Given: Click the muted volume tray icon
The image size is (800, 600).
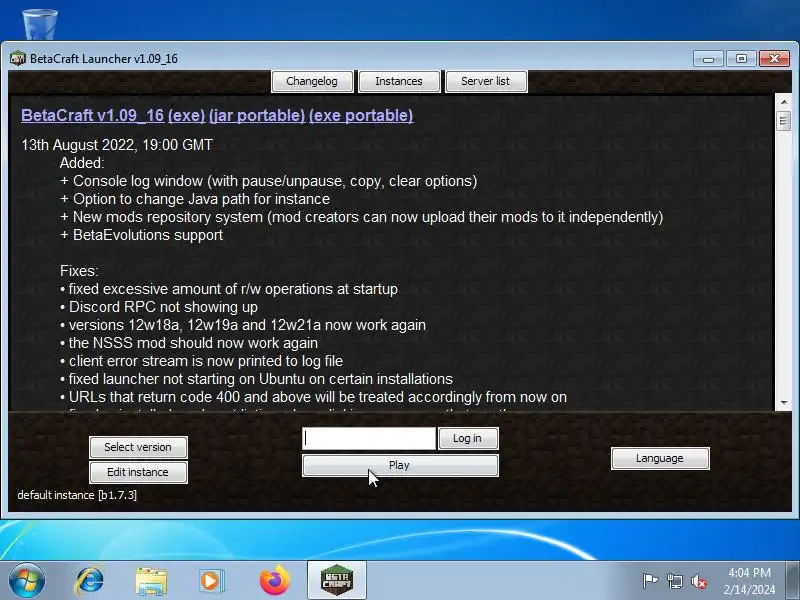Looking at the screenshot, I should pyautogui.click(x=699, y=581).
